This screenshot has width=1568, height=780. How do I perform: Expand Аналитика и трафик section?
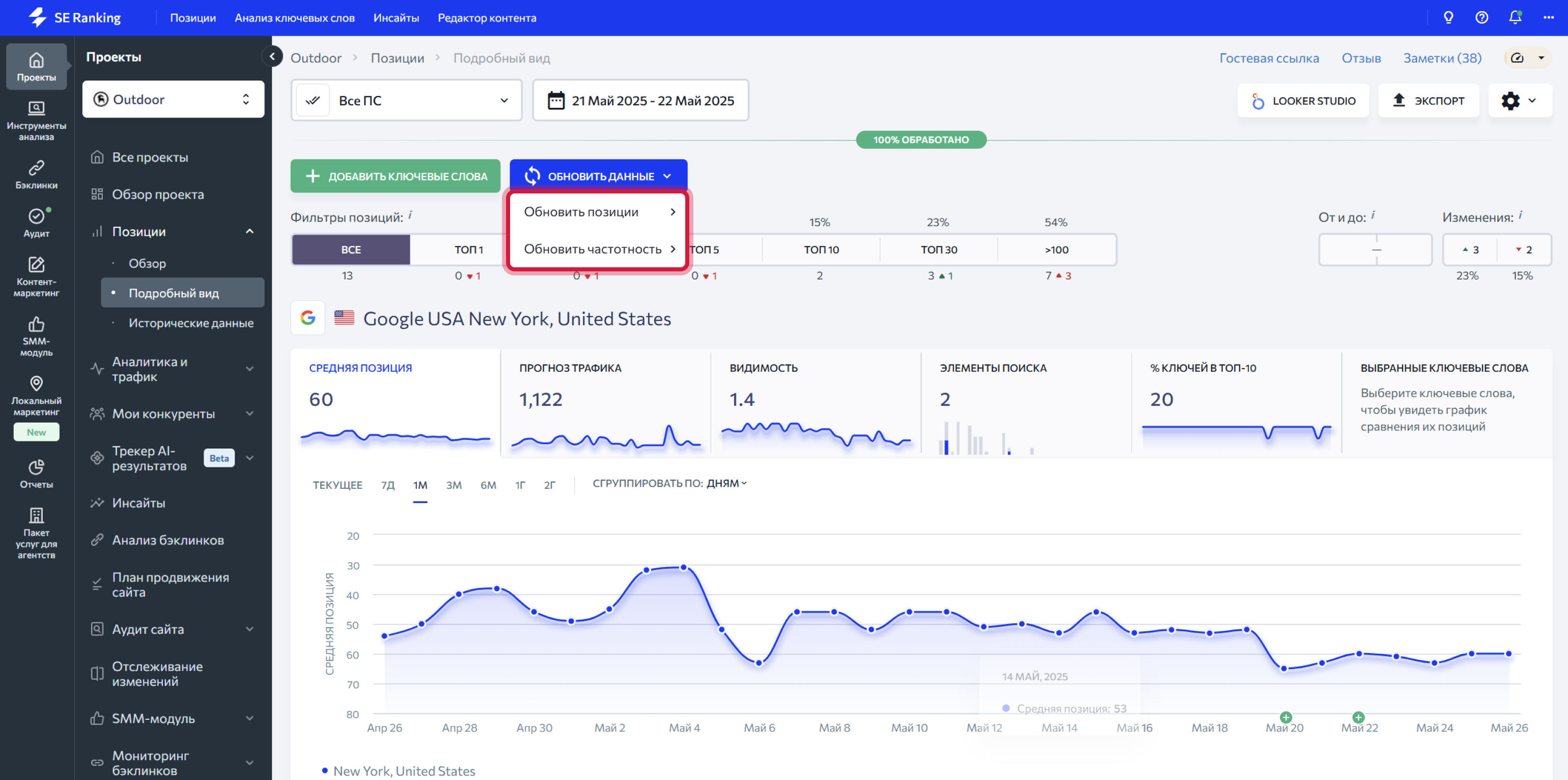click(249, 369)
